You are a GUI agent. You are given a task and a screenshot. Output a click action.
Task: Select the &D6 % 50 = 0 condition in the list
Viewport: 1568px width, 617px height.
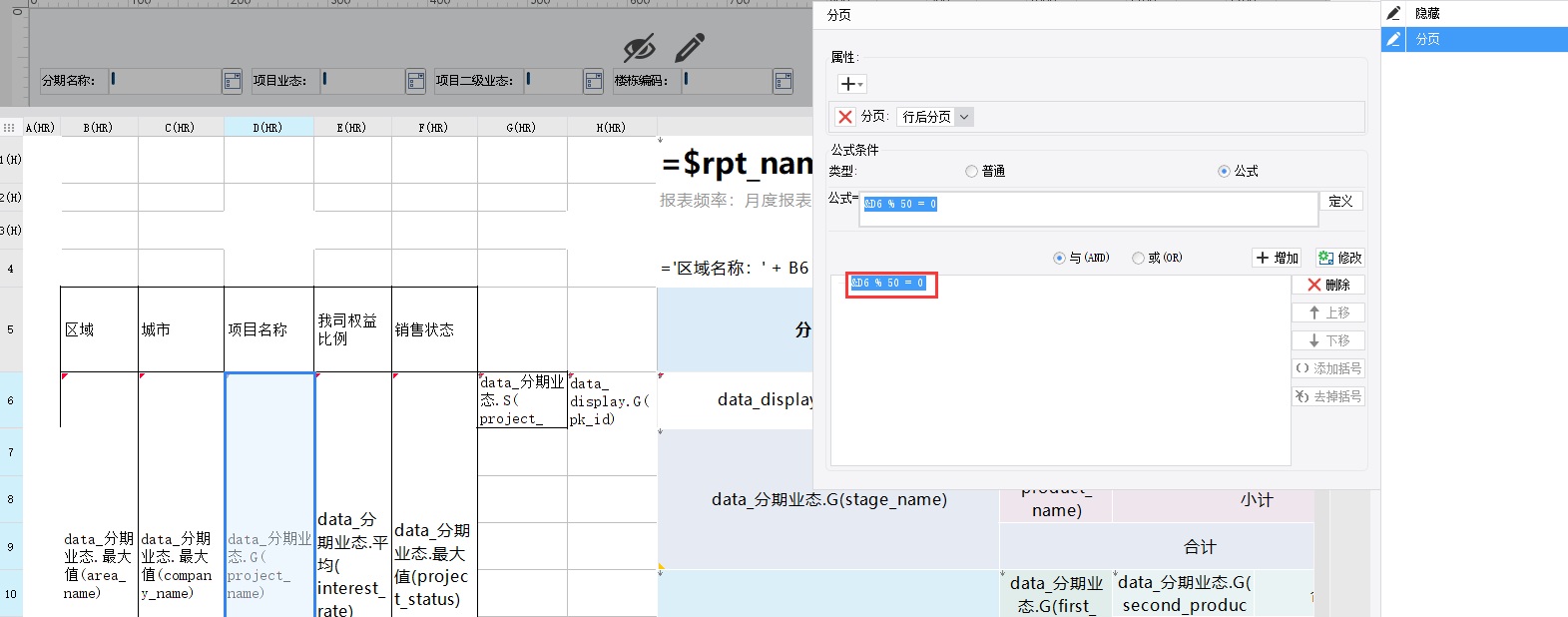(888, 284)
